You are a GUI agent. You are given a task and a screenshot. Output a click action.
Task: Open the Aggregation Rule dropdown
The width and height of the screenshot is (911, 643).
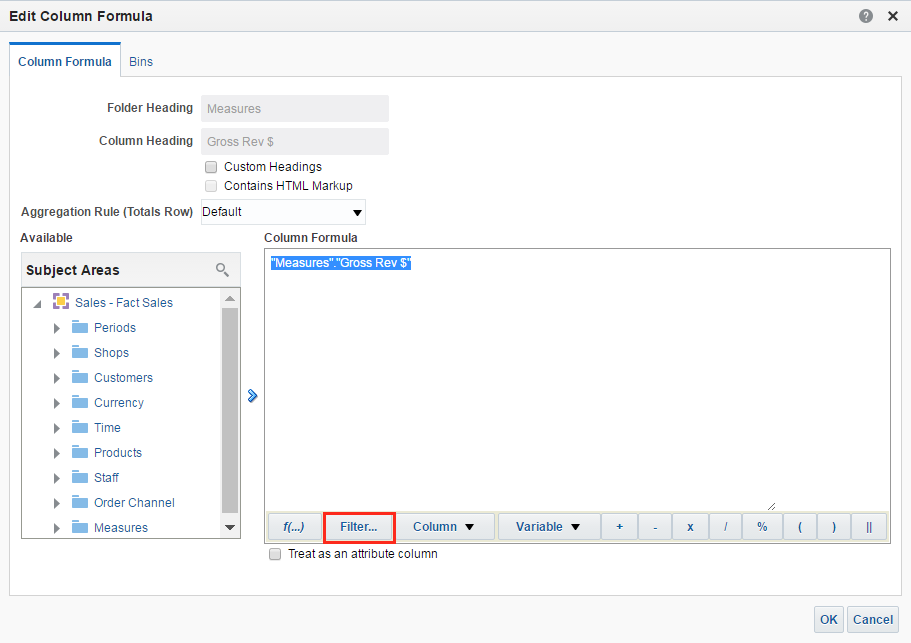coord(283,212)
